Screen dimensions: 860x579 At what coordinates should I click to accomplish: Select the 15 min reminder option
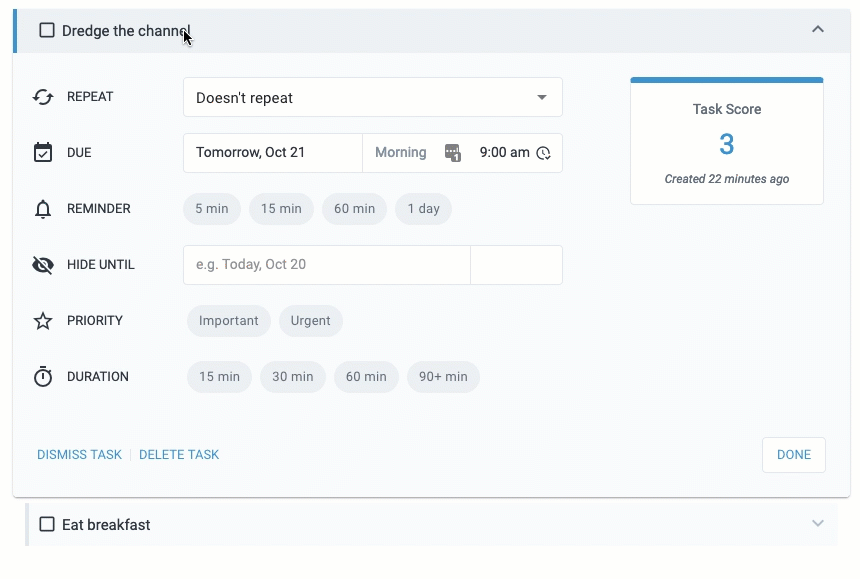pos(281,209)
